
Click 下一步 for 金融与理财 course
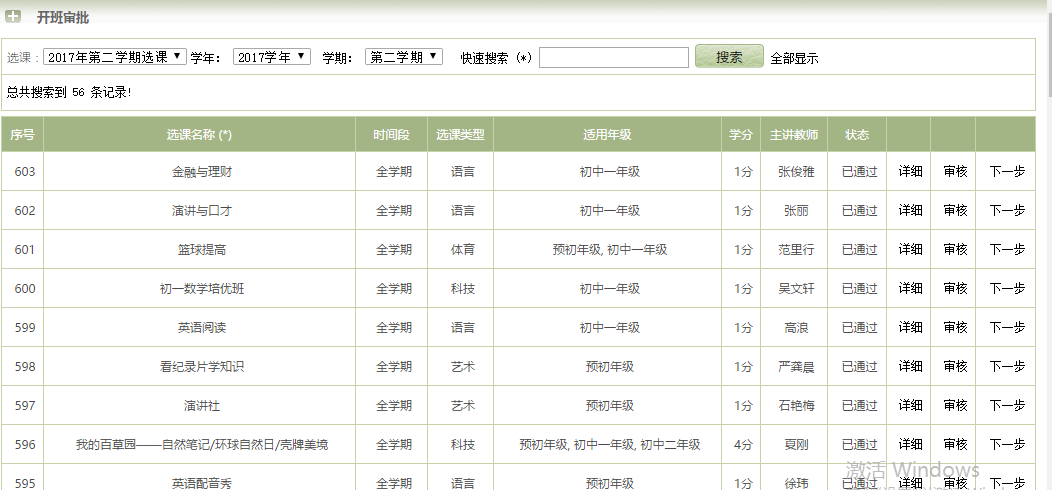pos(1006,172)
